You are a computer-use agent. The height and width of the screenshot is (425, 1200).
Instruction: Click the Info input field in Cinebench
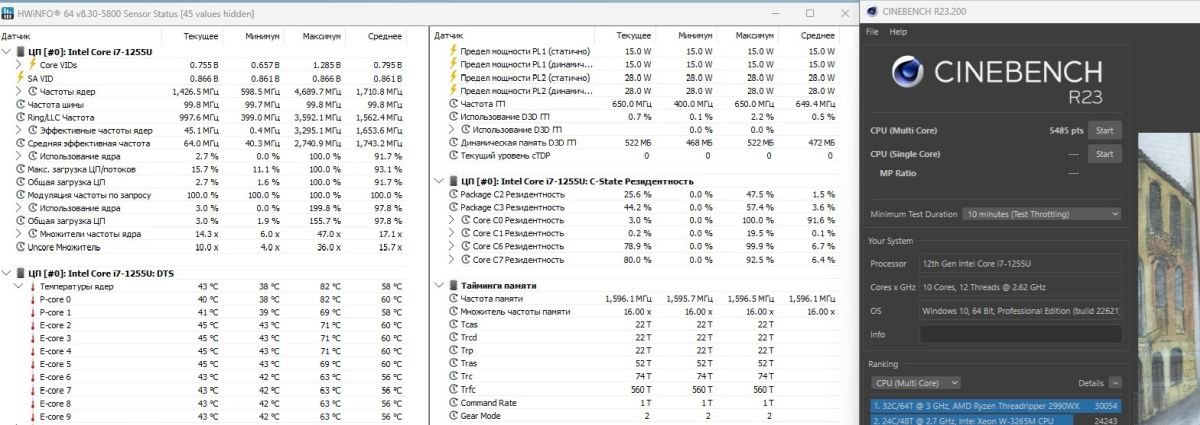point(1020,335)
